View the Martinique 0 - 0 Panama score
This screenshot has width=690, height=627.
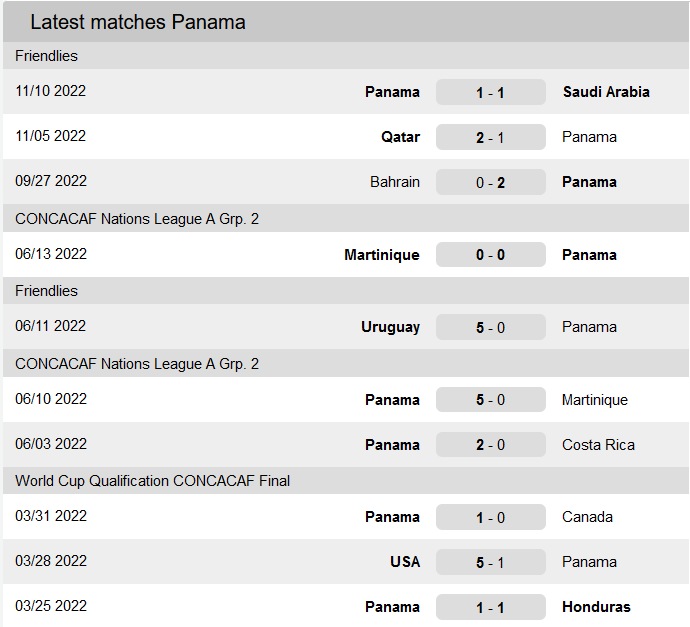(x=490, y=255)
